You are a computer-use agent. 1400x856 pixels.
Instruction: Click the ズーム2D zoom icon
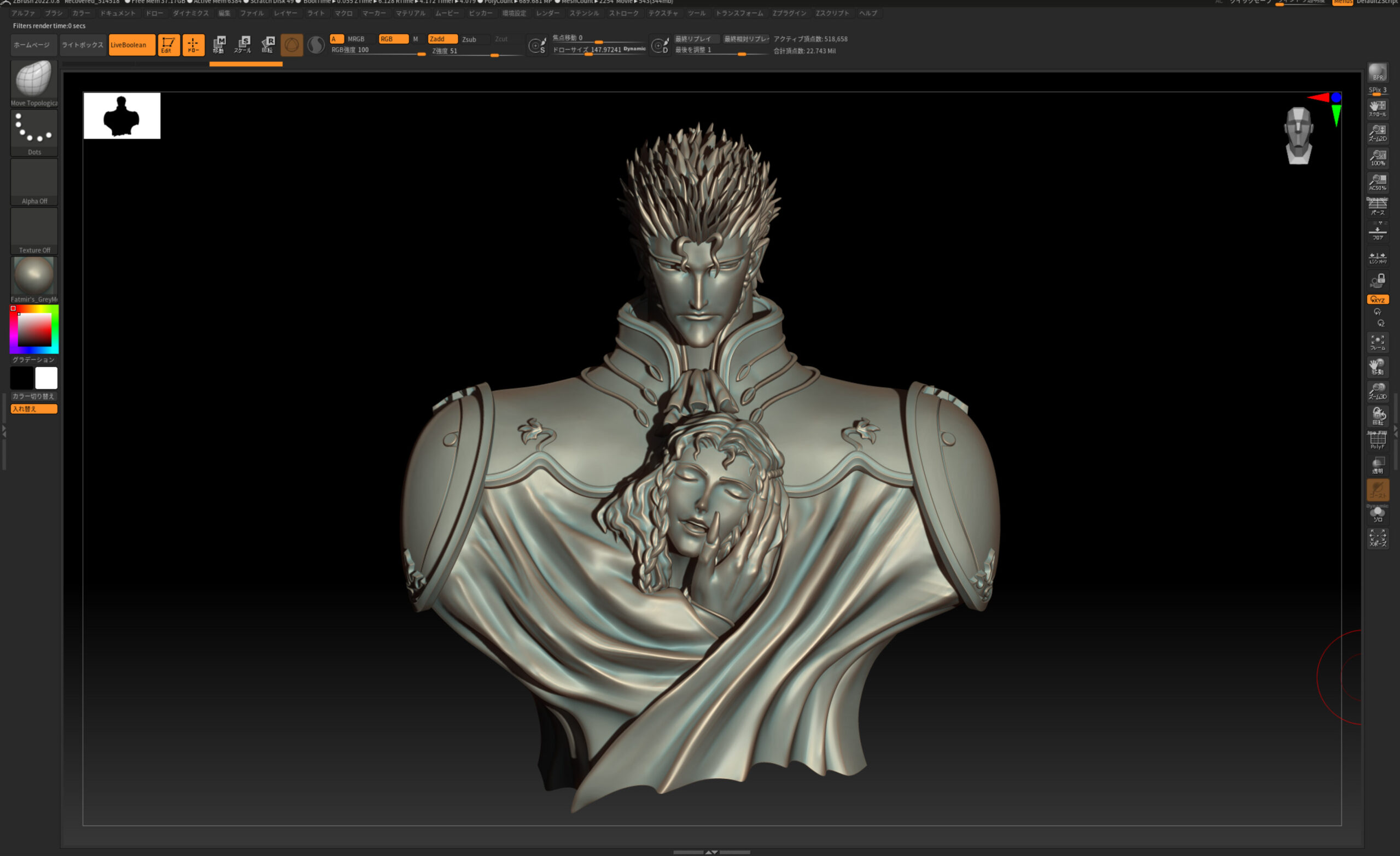tap(1378, 133)
